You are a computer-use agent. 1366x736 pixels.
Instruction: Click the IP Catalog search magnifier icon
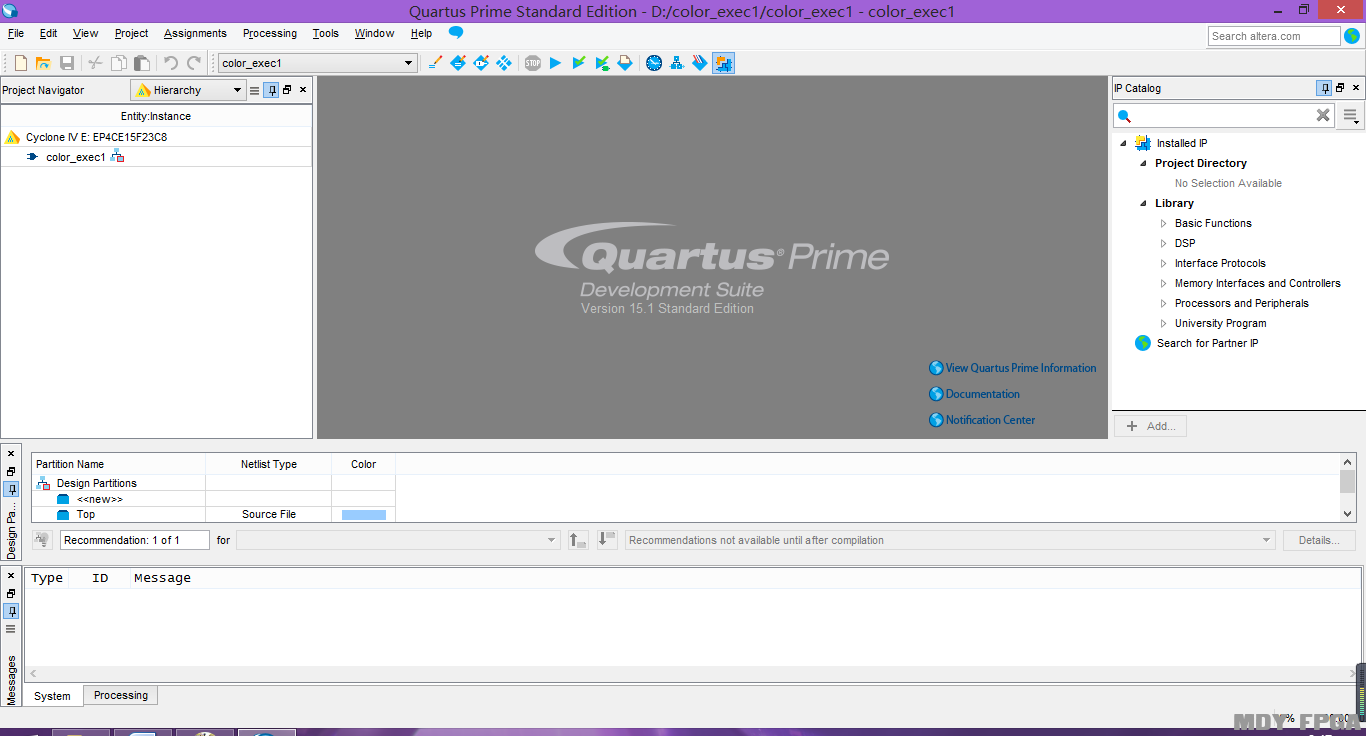1124,116
